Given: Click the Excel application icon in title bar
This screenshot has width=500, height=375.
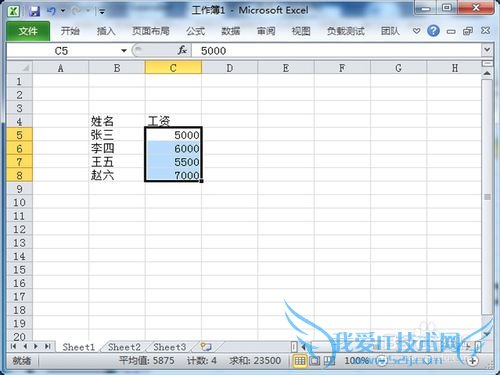Looking at the screenshot, I should pos(13,11).
